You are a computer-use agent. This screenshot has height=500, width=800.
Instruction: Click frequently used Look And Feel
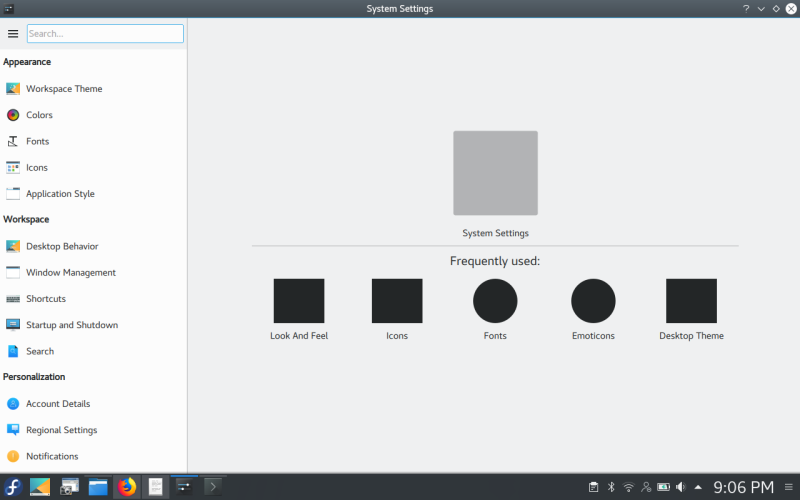click(299, 302)
